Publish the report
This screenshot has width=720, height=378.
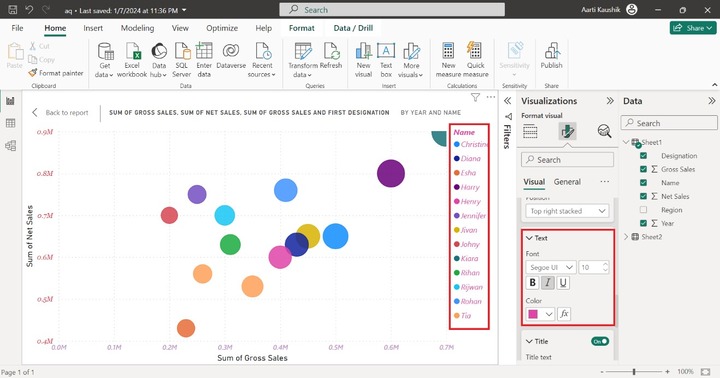[551, 56]
